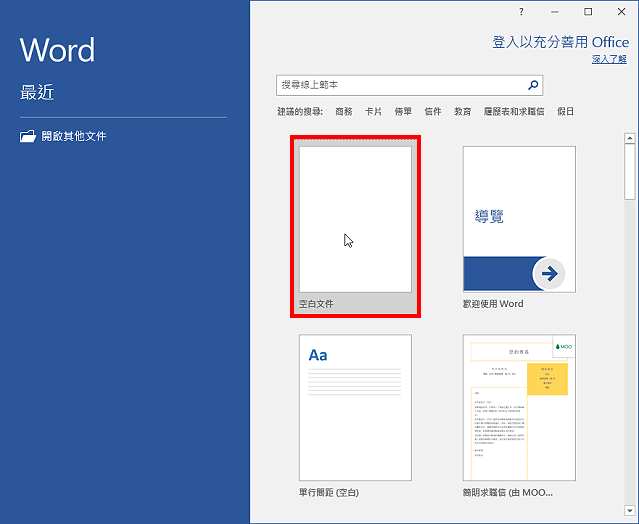Viewport: 639px width, 524px height.
Task: Click 登入以充分善用 Office sign-in link
Action: tap(560, 42)
